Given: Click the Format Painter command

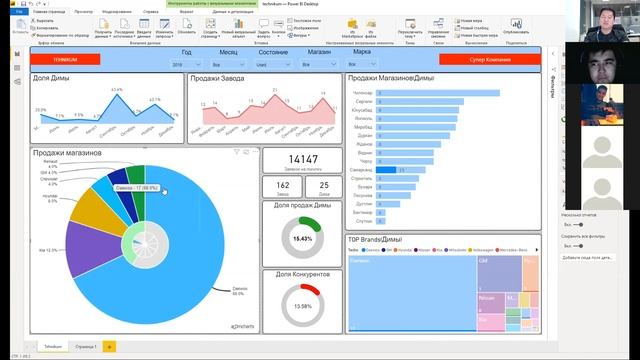Looking at the screenshot, I should [60, 36].
